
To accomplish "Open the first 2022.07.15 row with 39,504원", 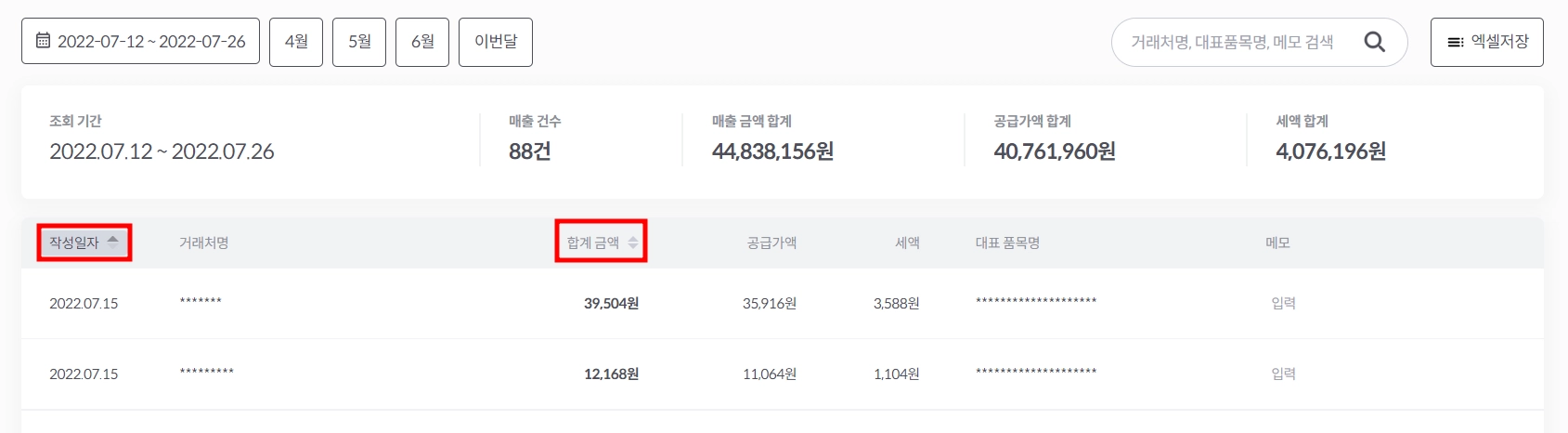I will coord(783,304).
